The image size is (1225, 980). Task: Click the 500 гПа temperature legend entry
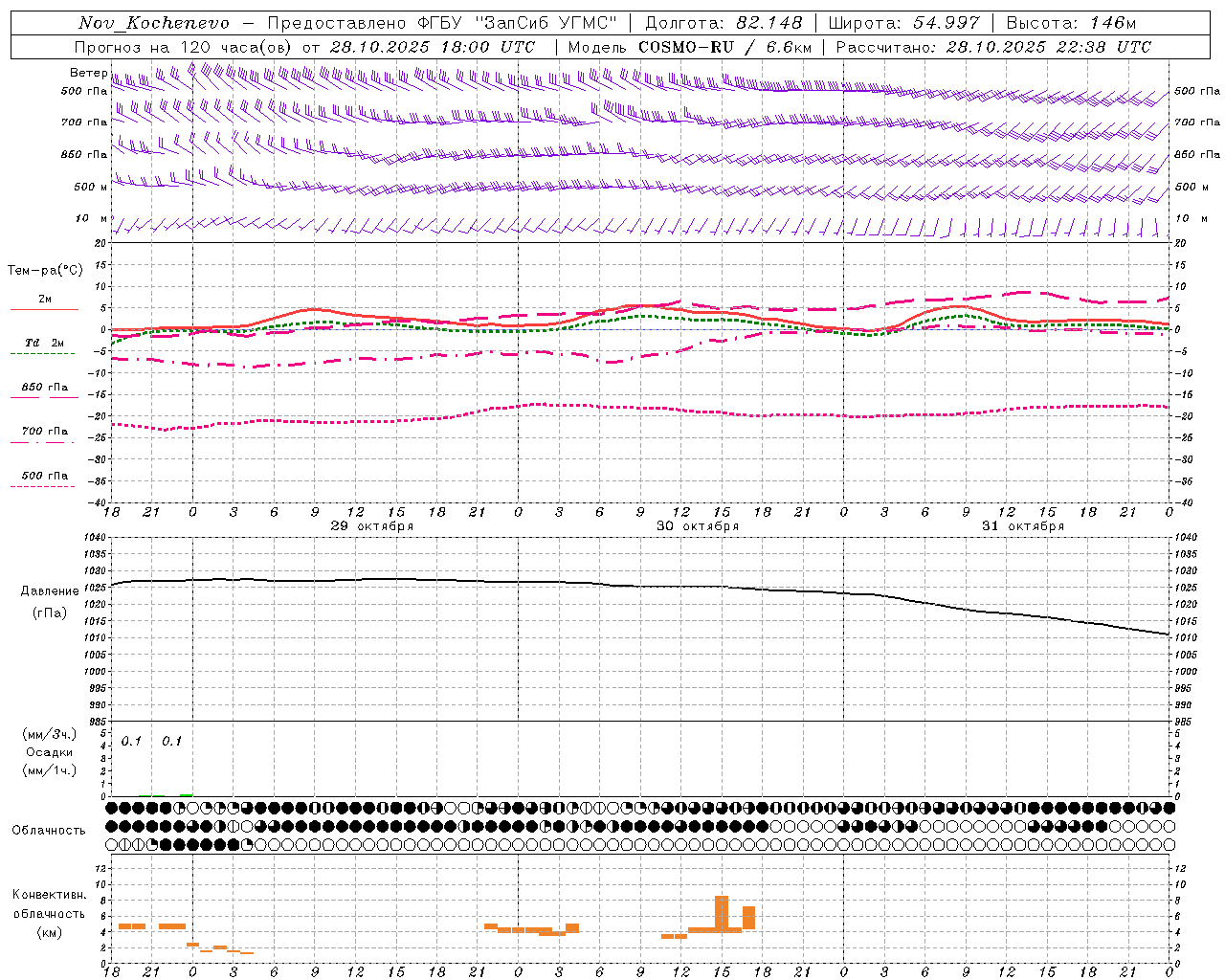pyautogui.click(x=44, y=476)
